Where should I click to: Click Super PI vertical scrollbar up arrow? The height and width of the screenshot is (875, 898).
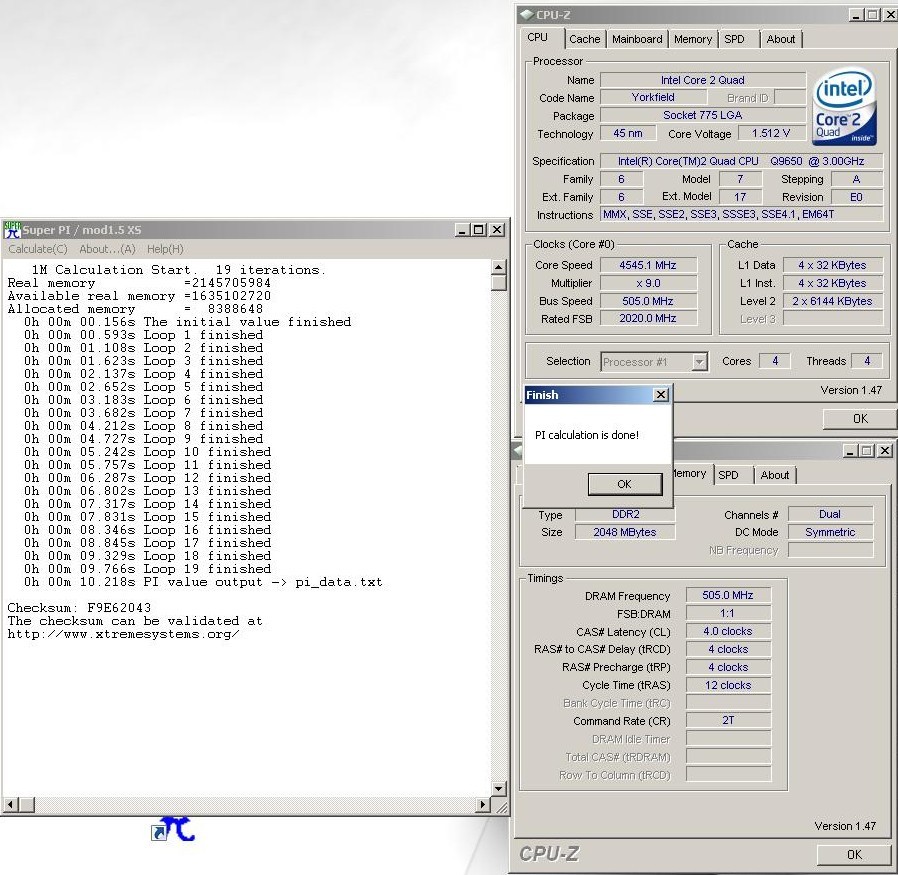pyautogui.click(x=498, y=267)
